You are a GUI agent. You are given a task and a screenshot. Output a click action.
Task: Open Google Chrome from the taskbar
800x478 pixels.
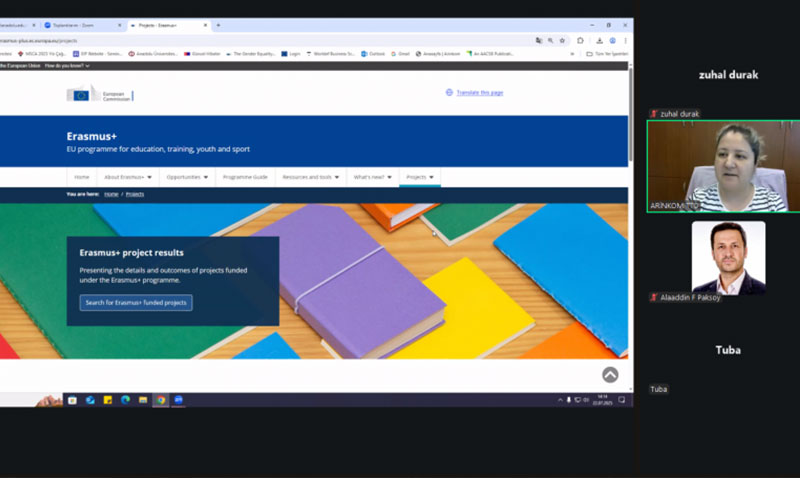tap(161, 400)
